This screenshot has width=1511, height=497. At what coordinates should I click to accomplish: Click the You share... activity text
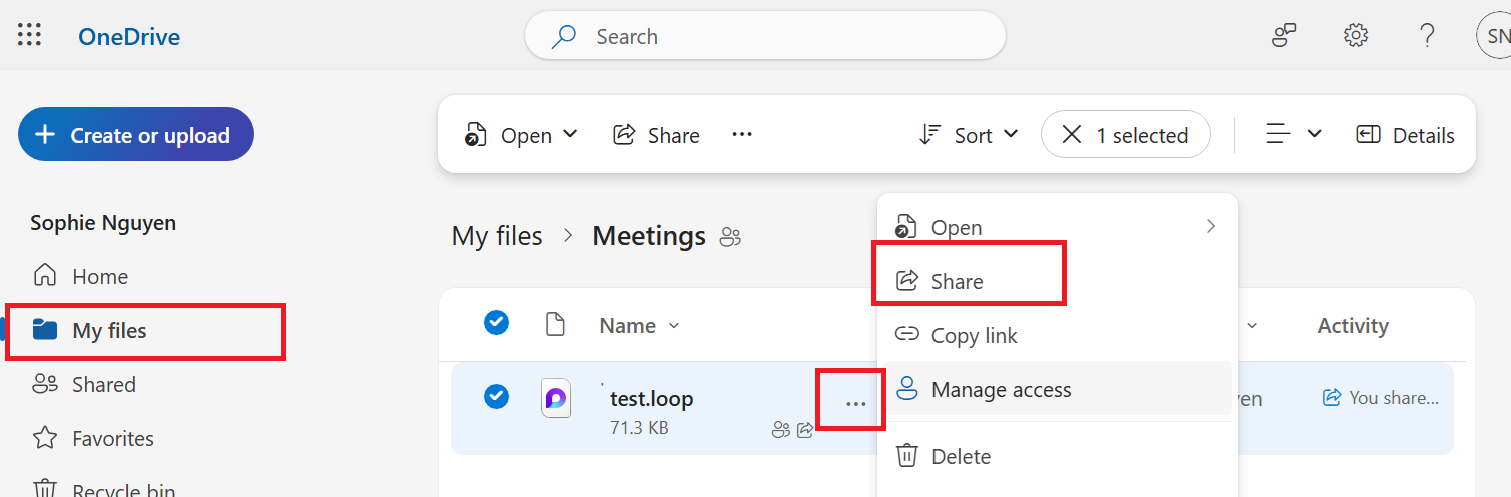1393,398
